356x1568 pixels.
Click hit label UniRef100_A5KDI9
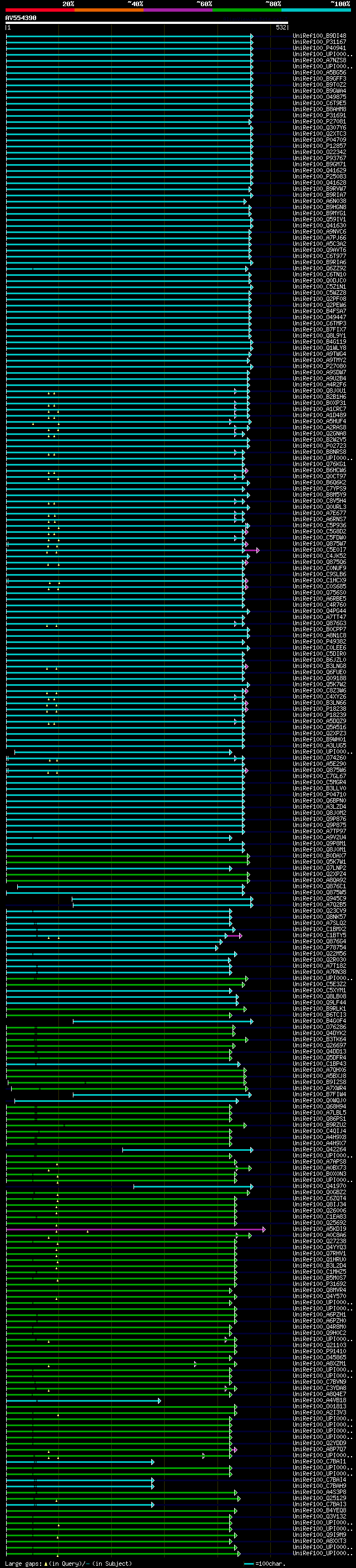(319, 1229)
